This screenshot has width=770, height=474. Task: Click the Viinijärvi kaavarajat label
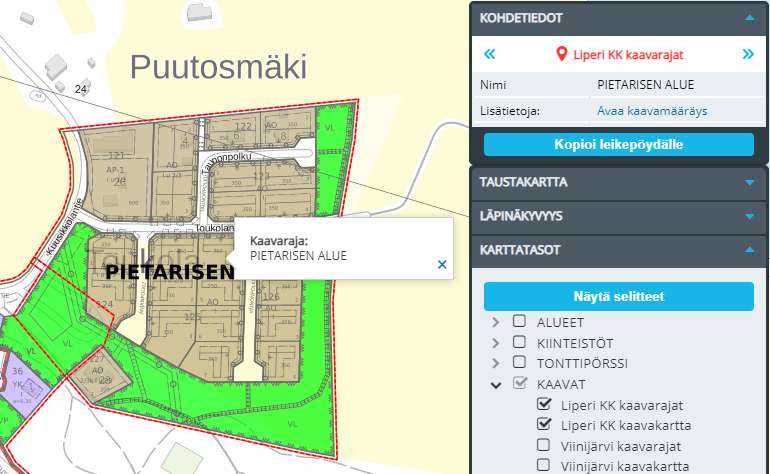pyautogui.click(x=621, y=446)
